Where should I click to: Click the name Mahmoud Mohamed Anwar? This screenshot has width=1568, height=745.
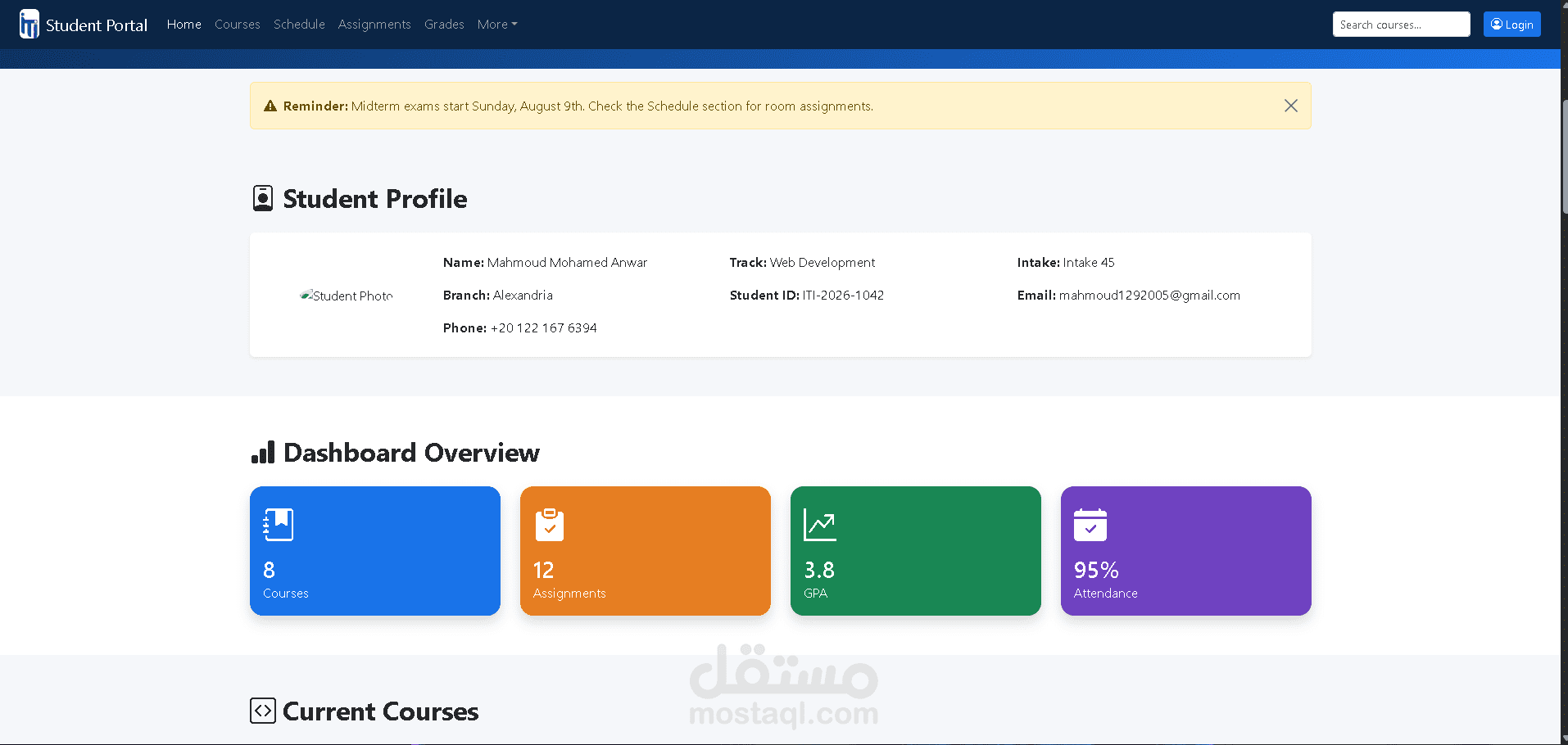coord(567,263)
